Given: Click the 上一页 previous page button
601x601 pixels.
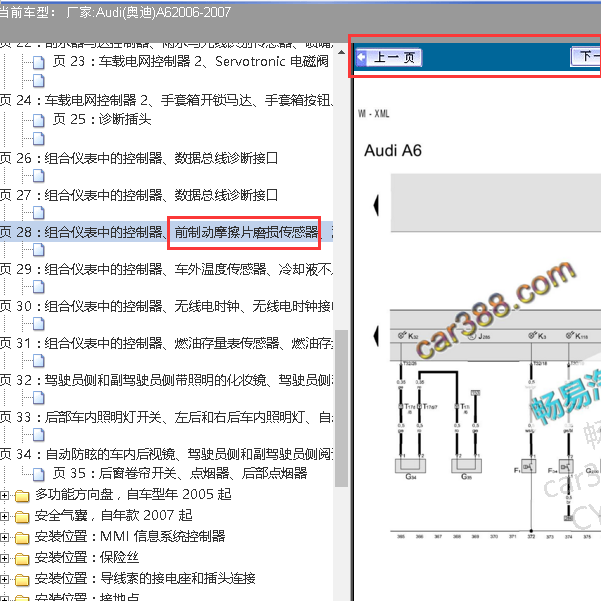Looking at the screenshot, I should (388, 57).
